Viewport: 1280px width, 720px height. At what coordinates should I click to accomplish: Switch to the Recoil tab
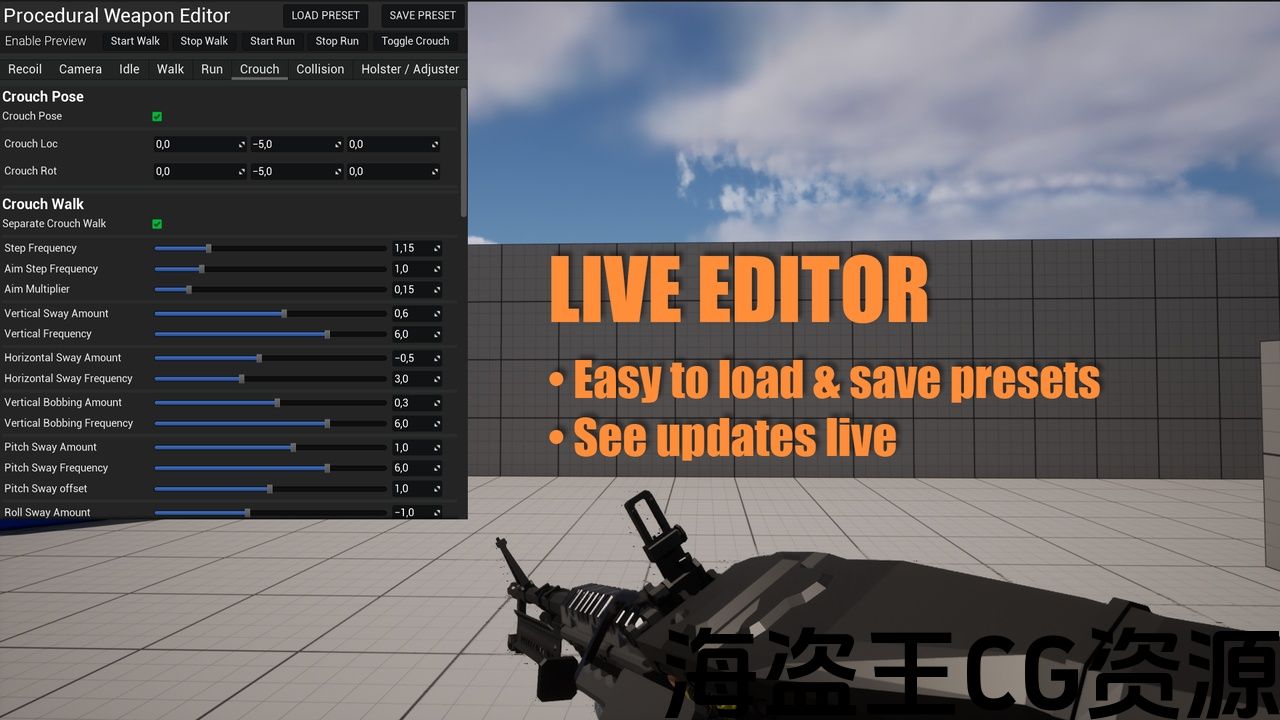[x=25, y=69]
